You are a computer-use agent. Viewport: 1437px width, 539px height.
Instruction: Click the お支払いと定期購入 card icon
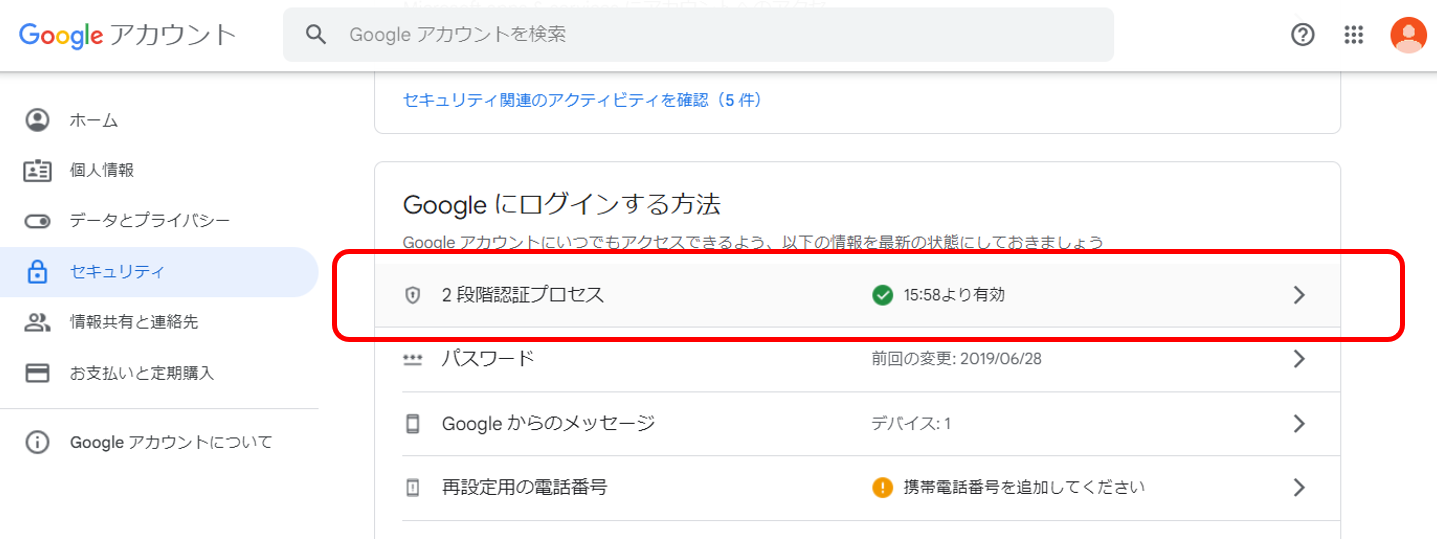point(37,373)
